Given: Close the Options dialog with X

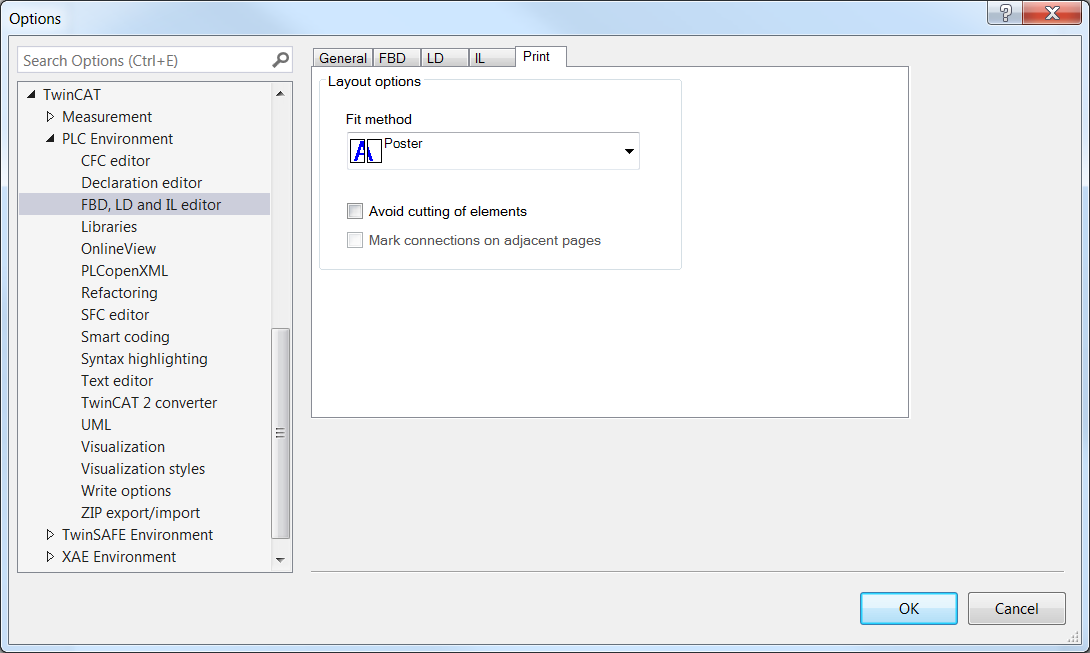Looking at the screenshot, I should 1052,13.
